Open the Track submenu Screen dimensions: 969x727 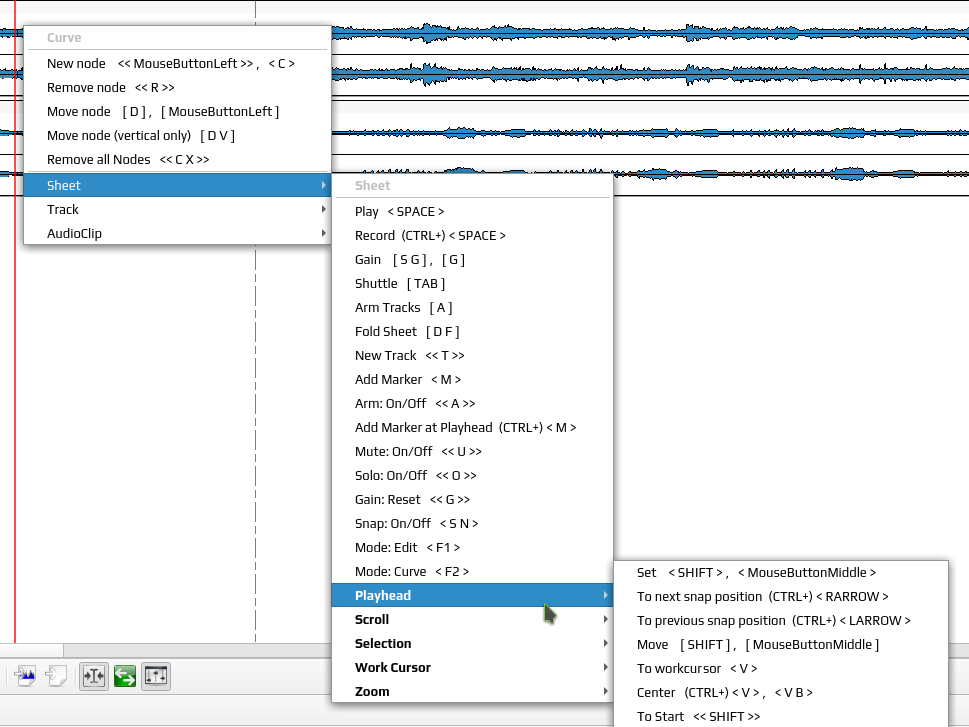point(177,210)
